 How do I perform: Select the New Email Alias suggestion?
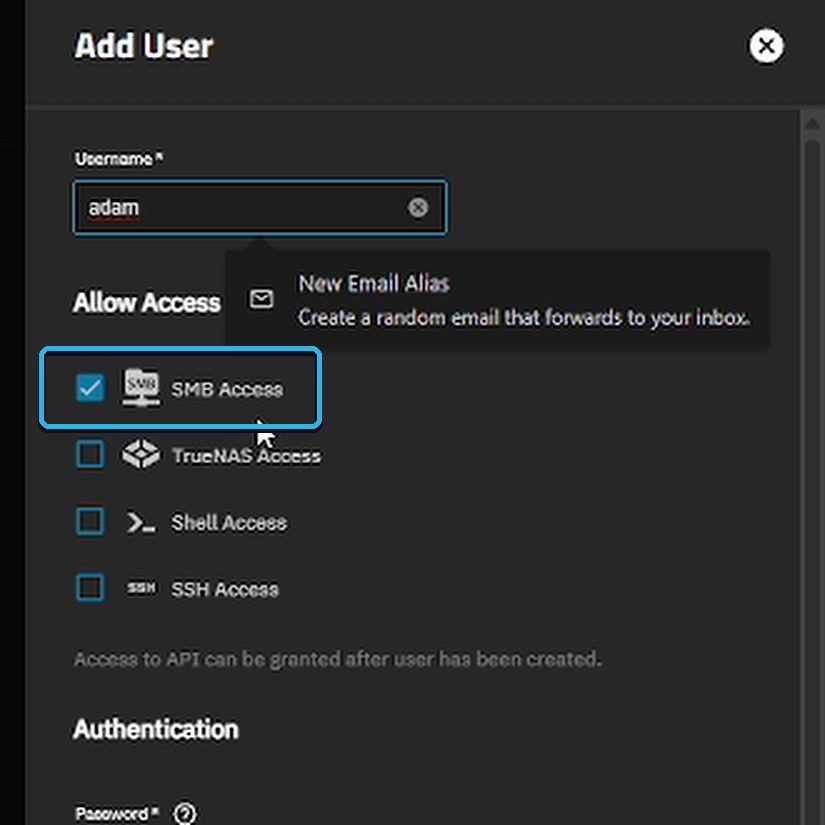coord(498,299)
